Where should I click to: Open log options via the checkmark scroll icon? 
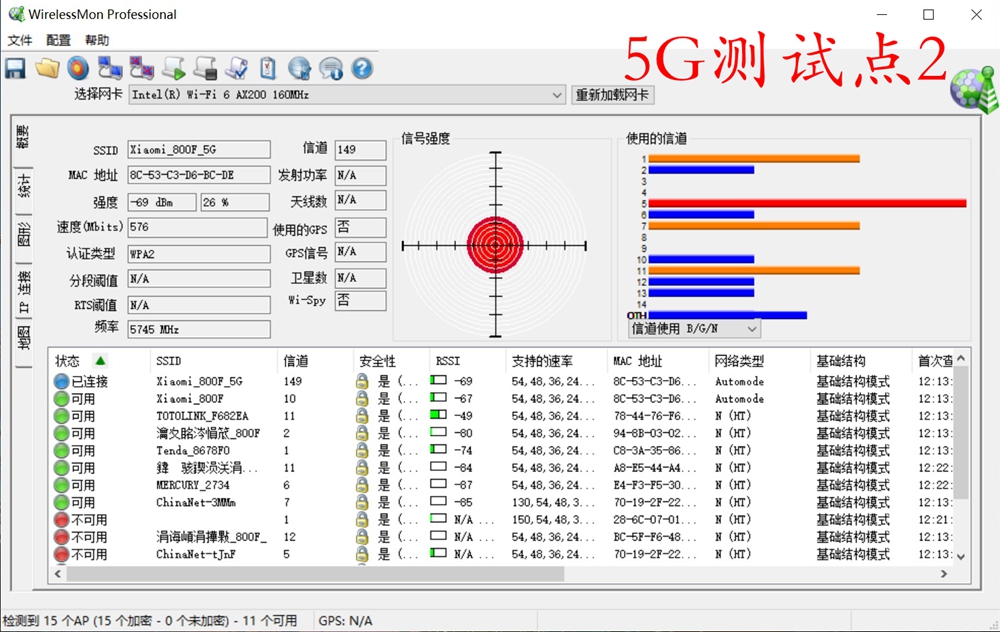[x=236, y=68]
